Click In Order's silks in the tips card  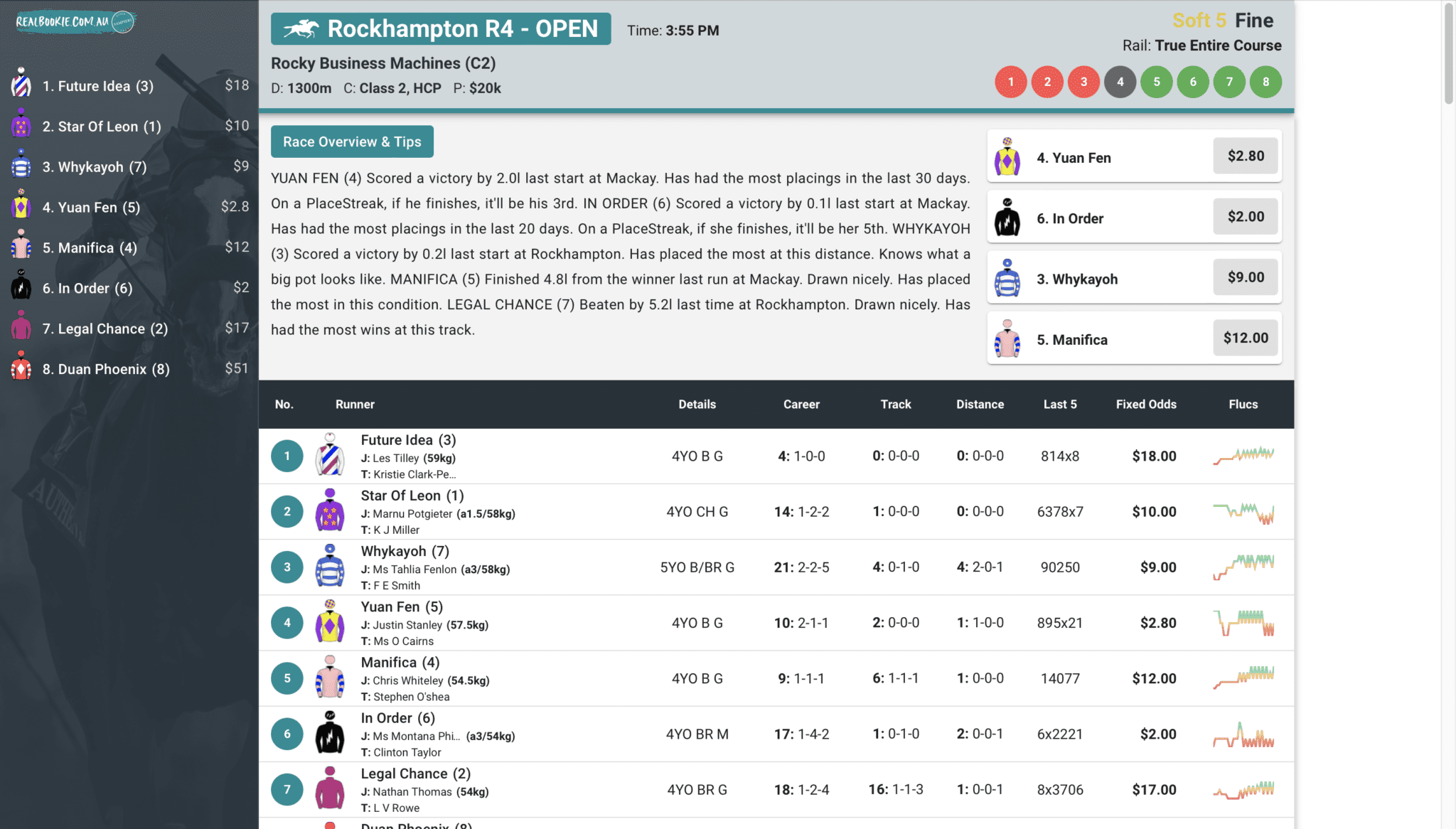click(x=1007, y=218)
